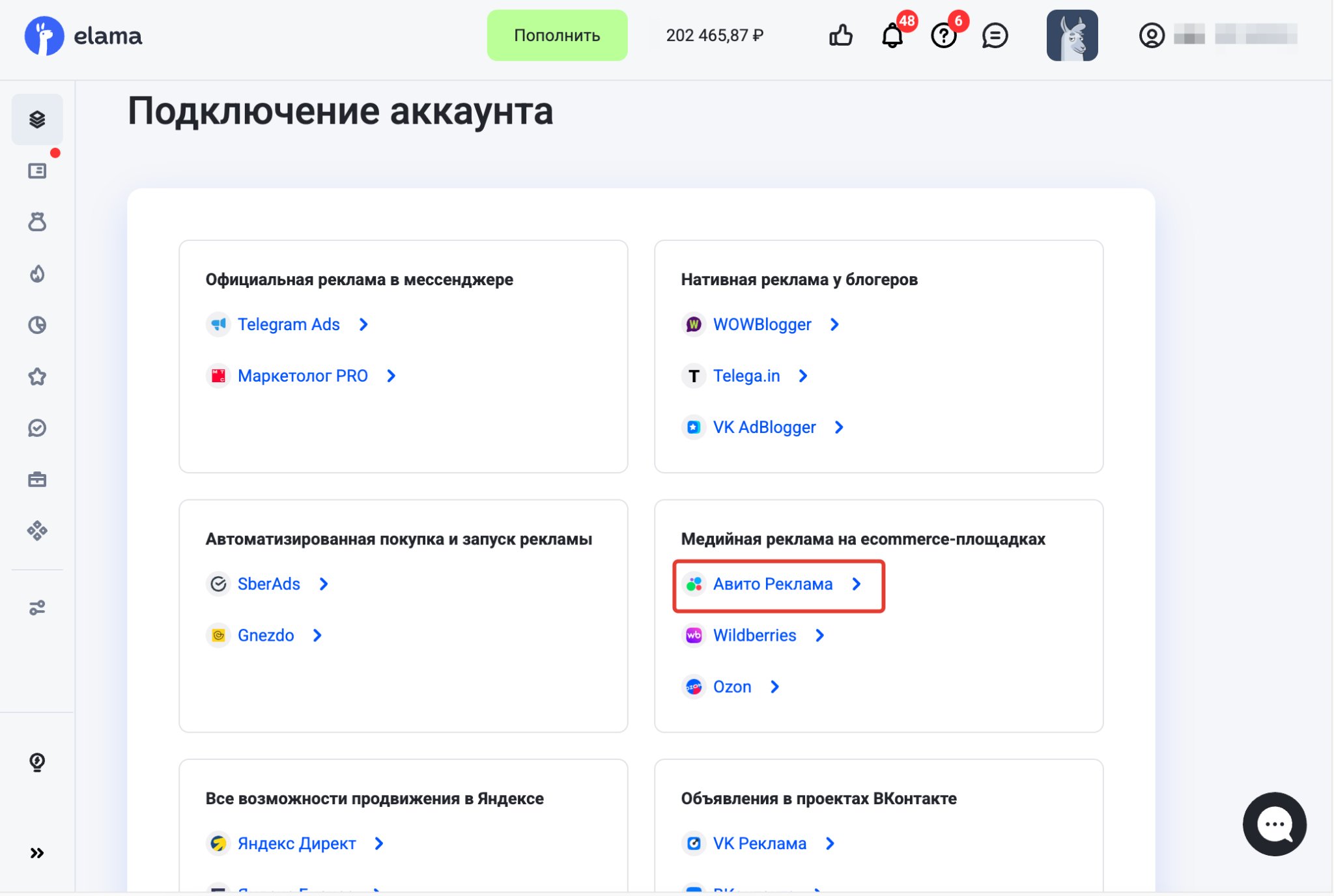The image size is (1334, 896).
Task: Open the Telegram Ads link
Action: click(x=289, y=324)
